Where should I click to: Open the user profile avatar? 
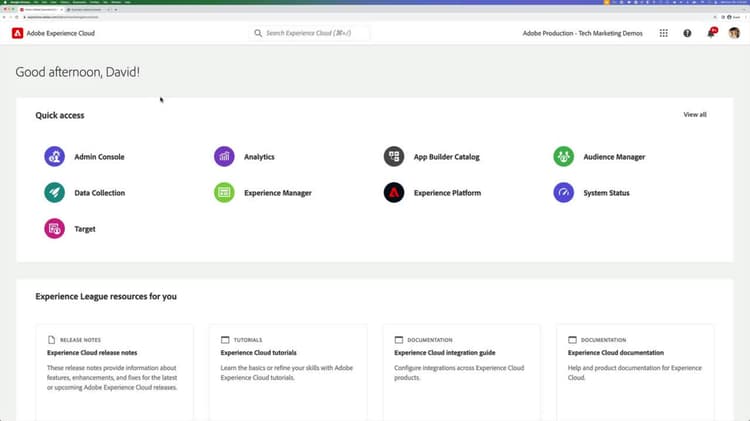pyautogui.click(x=734, y=33)
